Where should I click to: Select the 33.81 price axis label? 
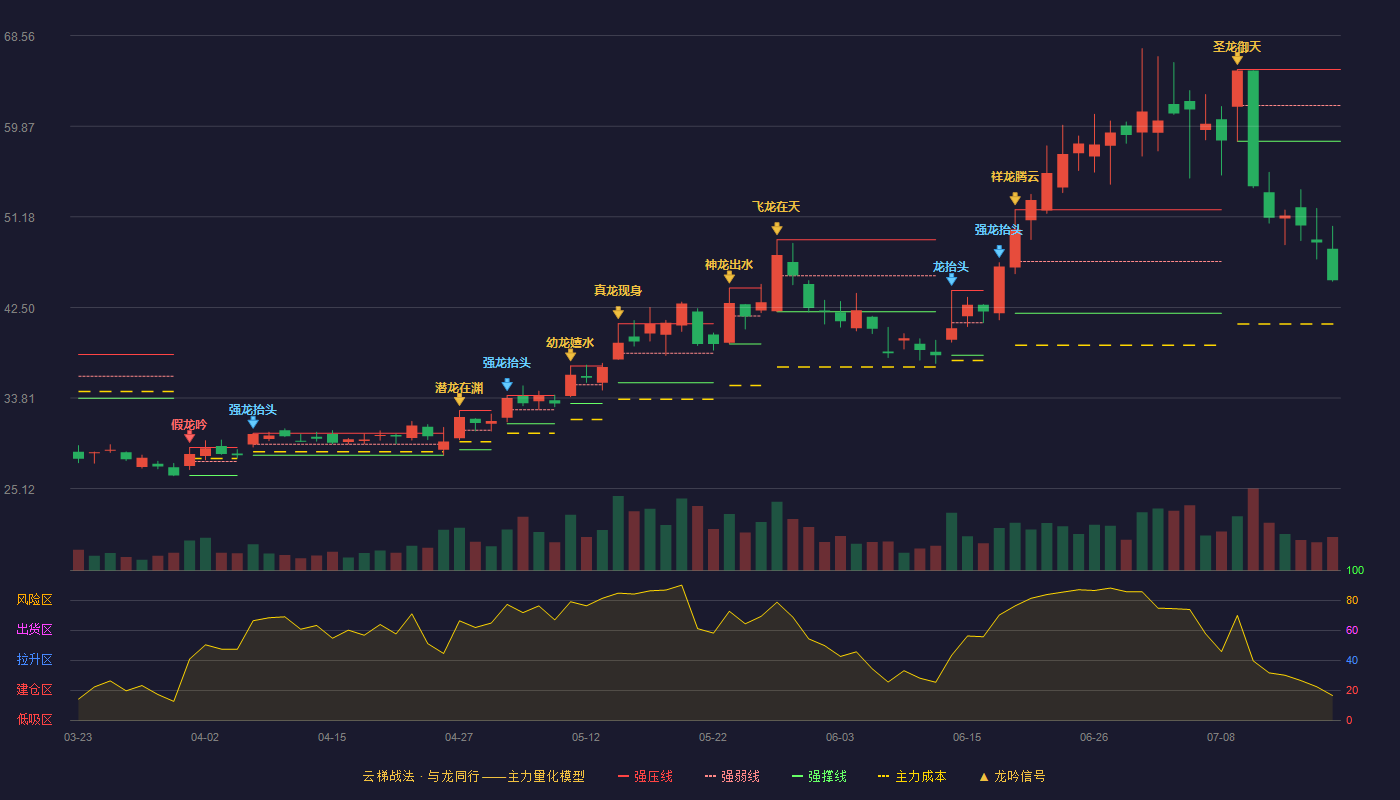click(20, 398)
